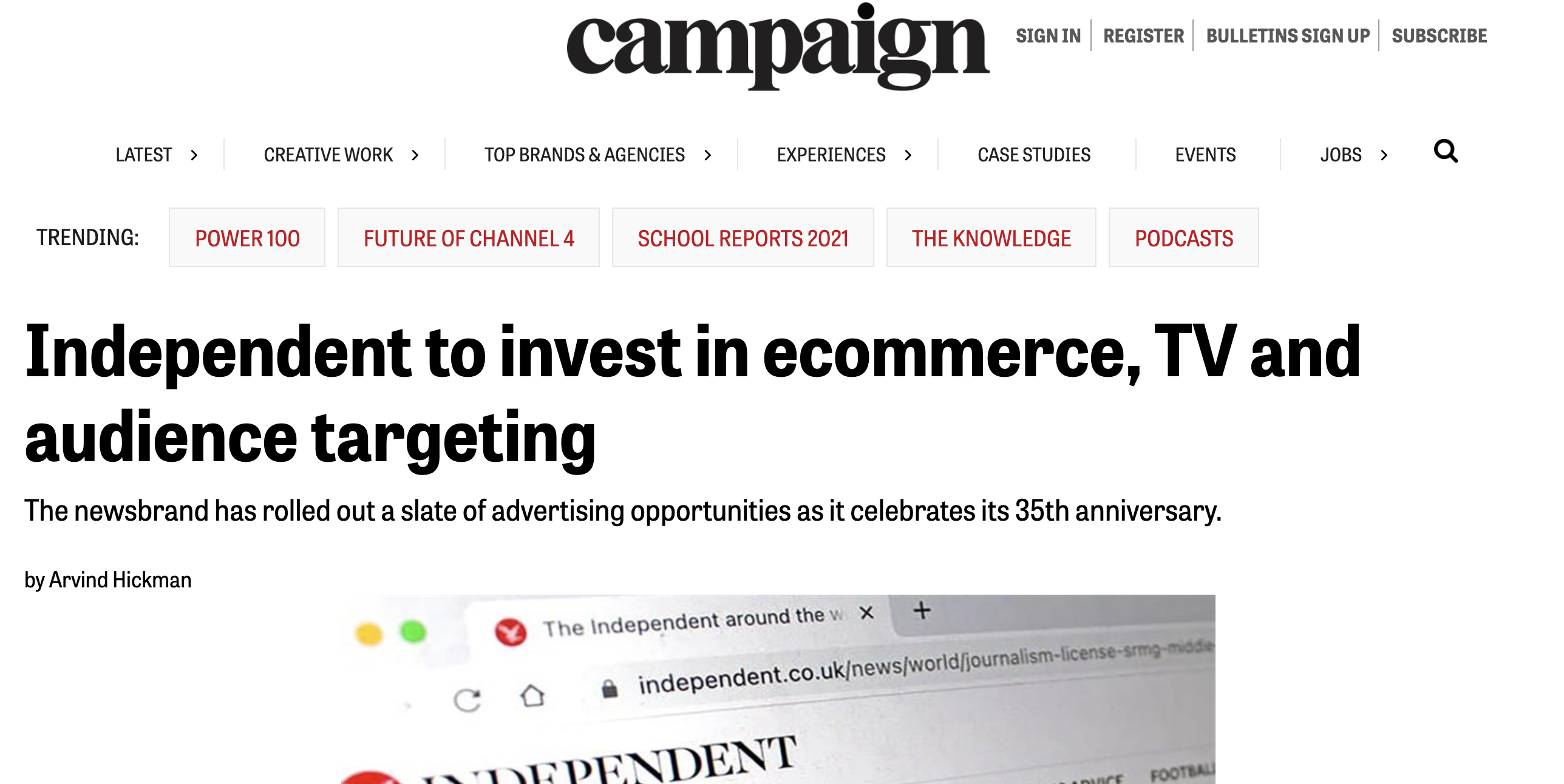Open Future of Channel 4 topic

469,238
